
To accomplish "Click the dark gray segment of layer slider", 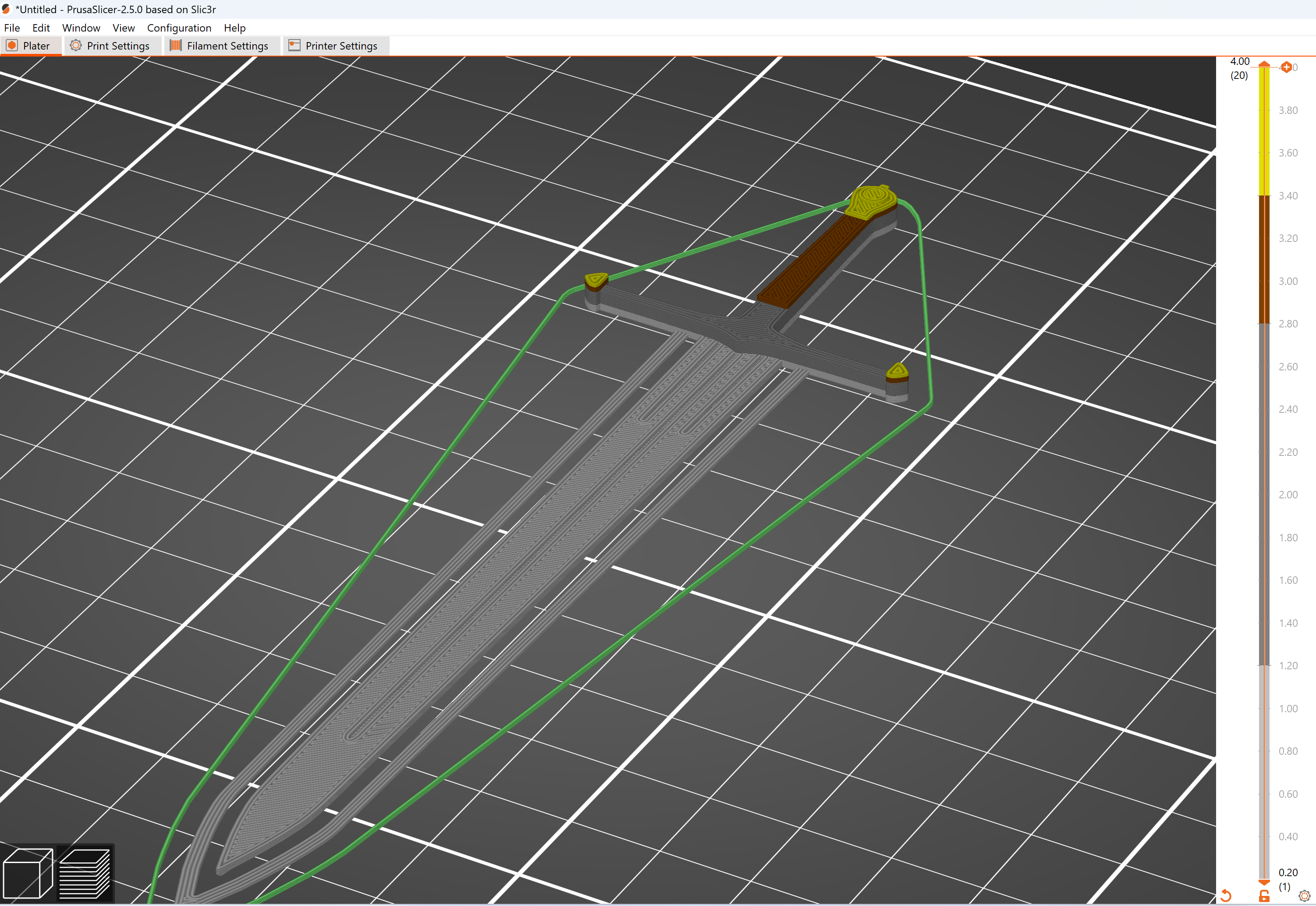I will coord(1264,494).
